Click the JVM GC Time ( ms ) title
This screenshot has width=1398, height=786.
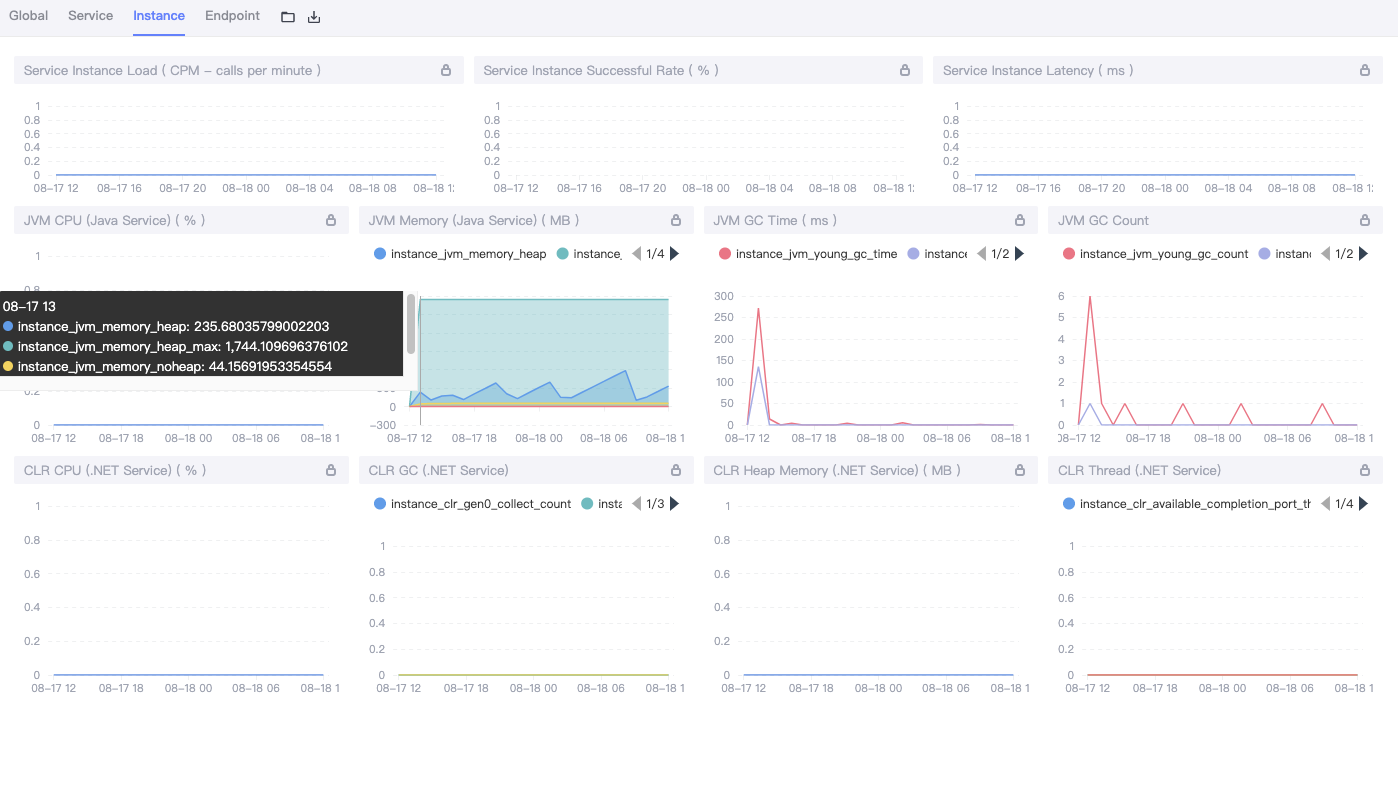[x=775, y=220]
